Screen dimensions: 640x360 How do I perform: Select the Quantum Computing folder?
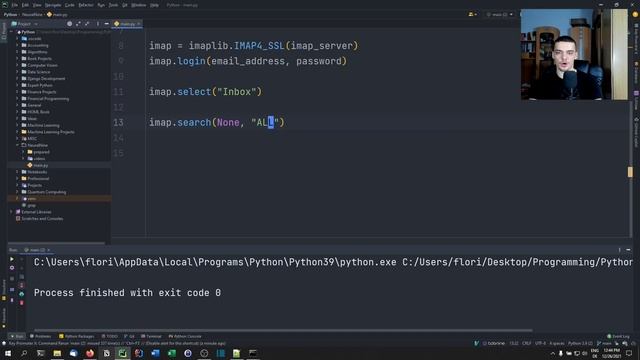point(47,192)
